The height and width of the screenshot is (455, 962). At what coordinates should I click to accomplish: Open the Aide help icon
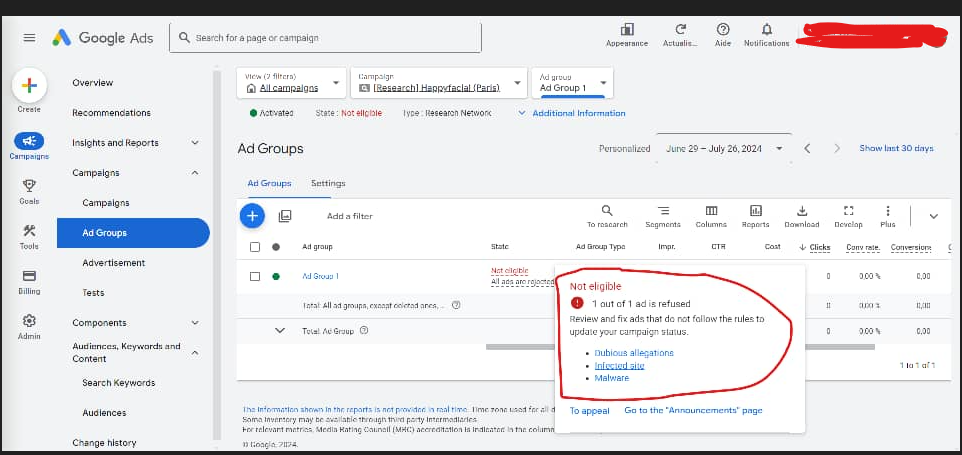point(723,29)
